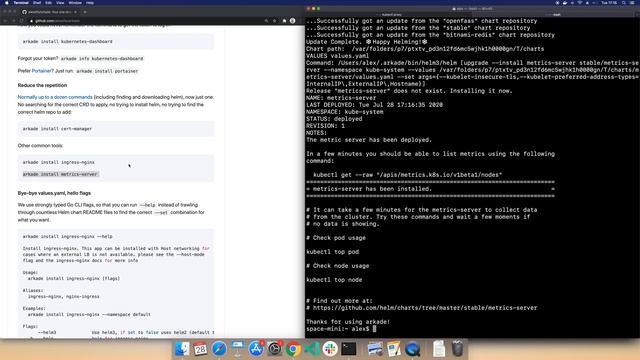Screen dimensions: 640x360
Task: Click the menu bar clock 'Tue 17:16'
Action: (609, 2)
